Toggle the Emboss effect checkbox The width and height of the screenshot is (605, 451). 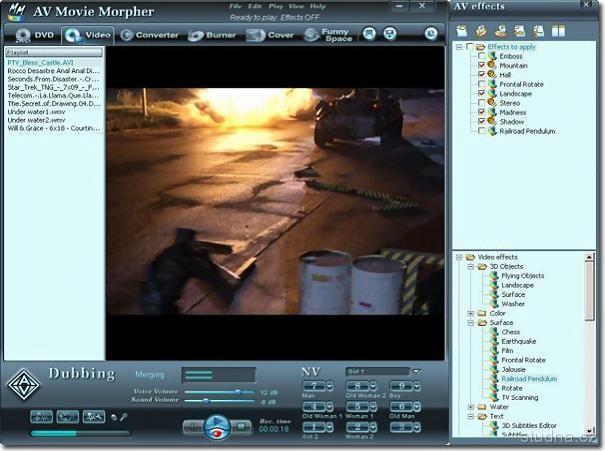pos(481,56)
